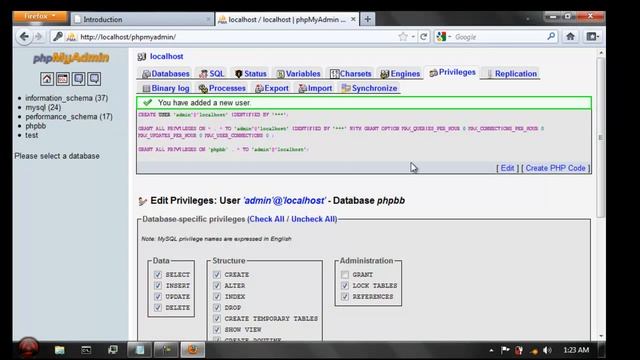Switch to the Variables tab
Image resolution: width=640 pixels, height=360 pixels.
[x=298, y=74]
